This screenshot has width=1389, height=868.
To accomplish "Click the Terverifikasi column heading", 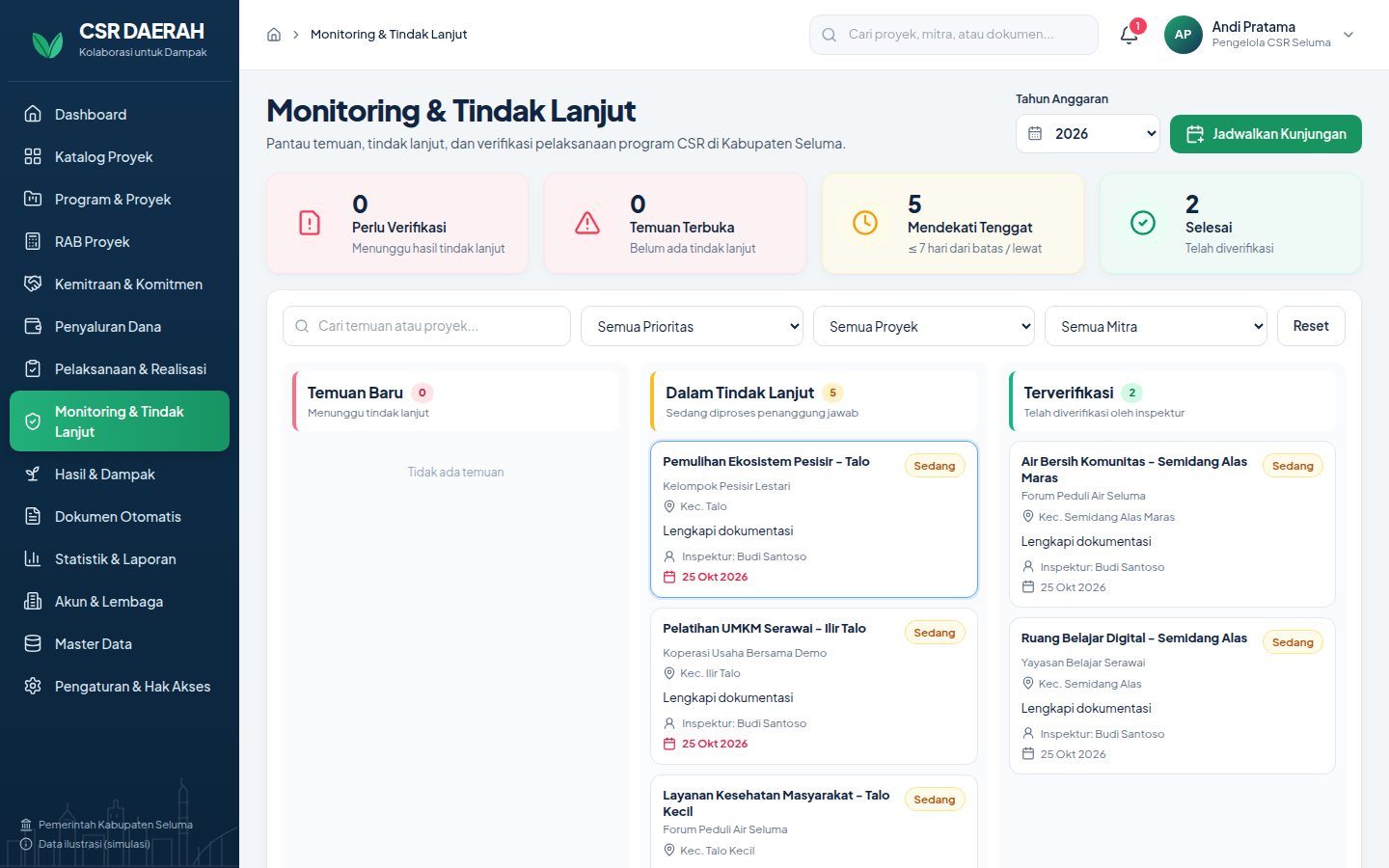I will click(1069, 393).
